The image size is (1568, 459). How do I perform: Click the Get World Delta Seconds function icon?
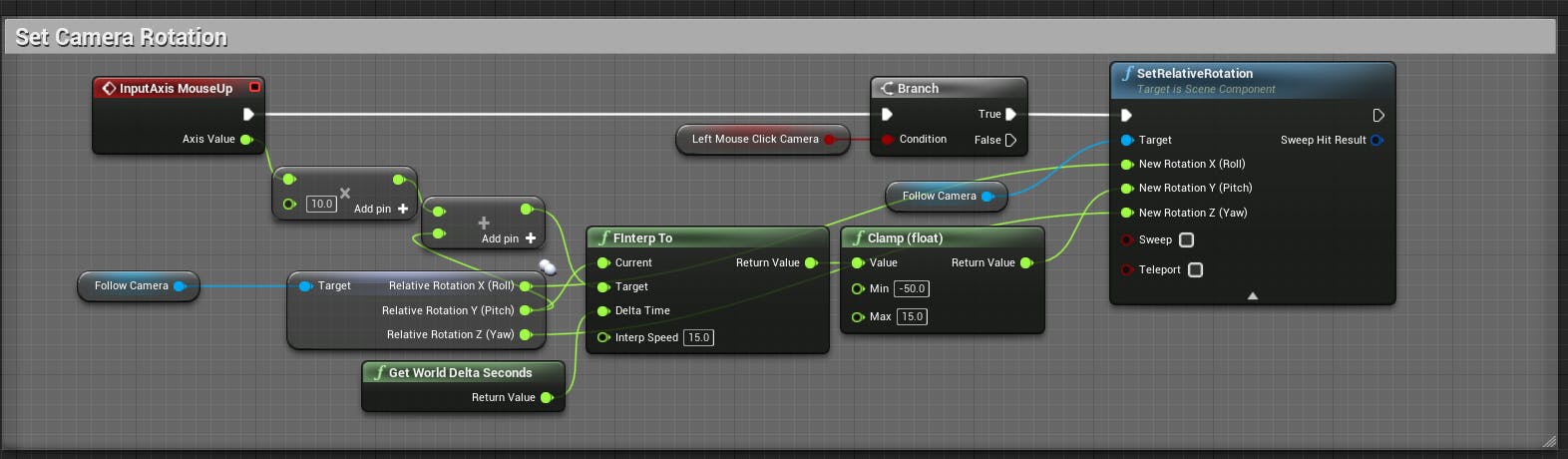click(x=379, y=372)
